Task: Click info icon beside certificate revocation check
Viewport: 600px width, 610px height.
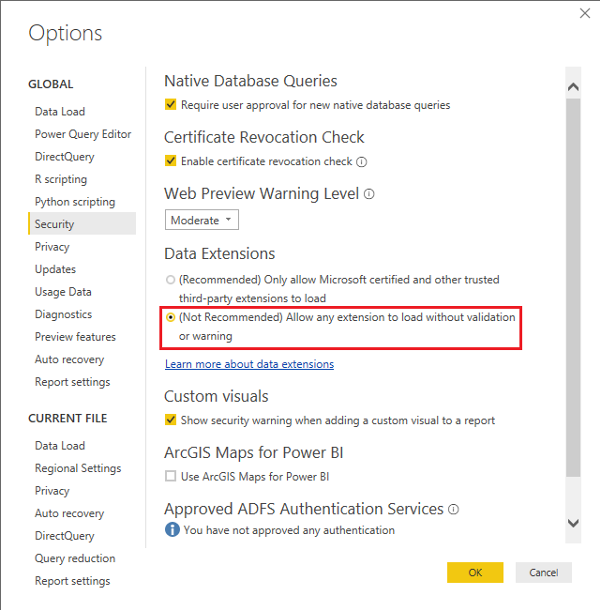Action: (361, 162)
